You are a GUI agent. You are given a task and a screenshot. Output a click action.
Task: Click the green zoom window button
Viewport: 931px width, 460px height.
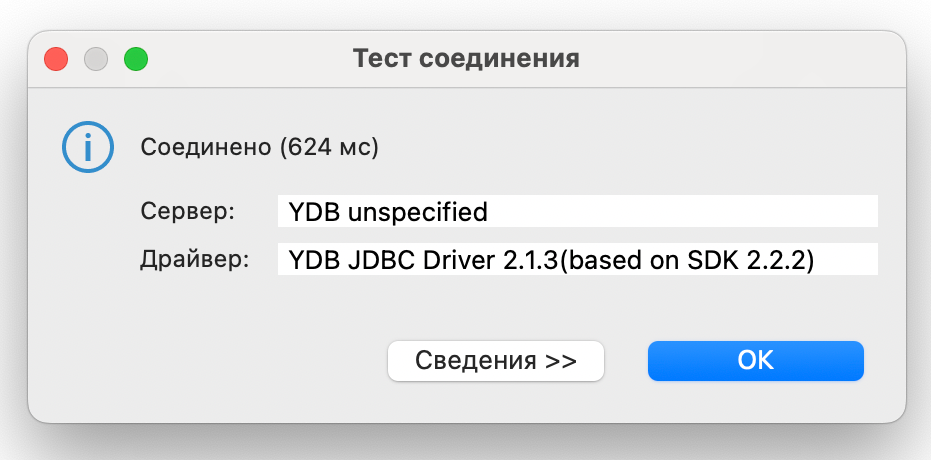pyautogui.click(x=135, y=59)
